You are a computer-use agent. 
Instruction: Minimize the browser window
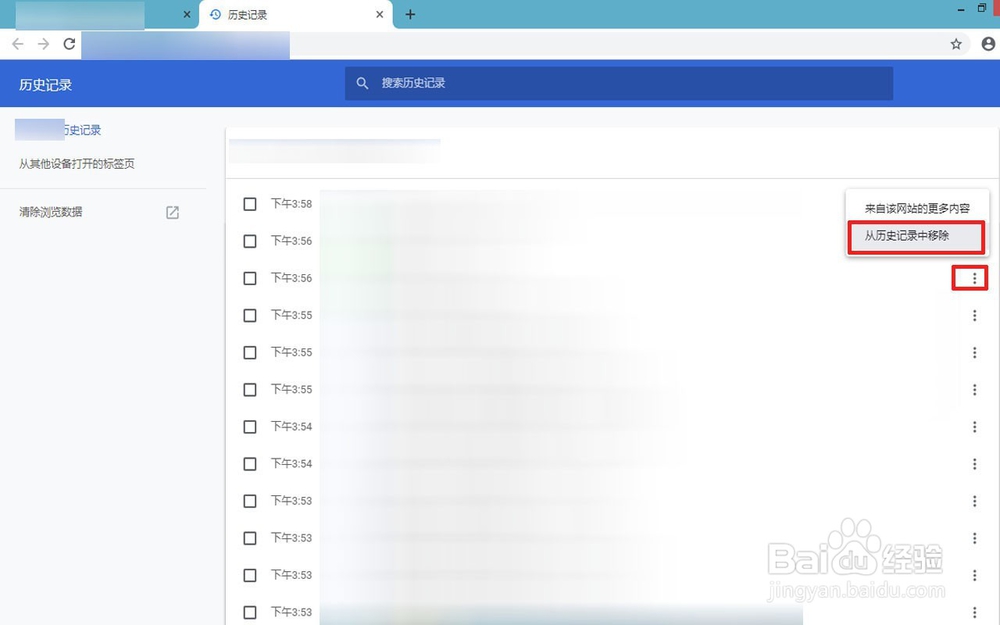pyautogui.click(x=960, y=9)
